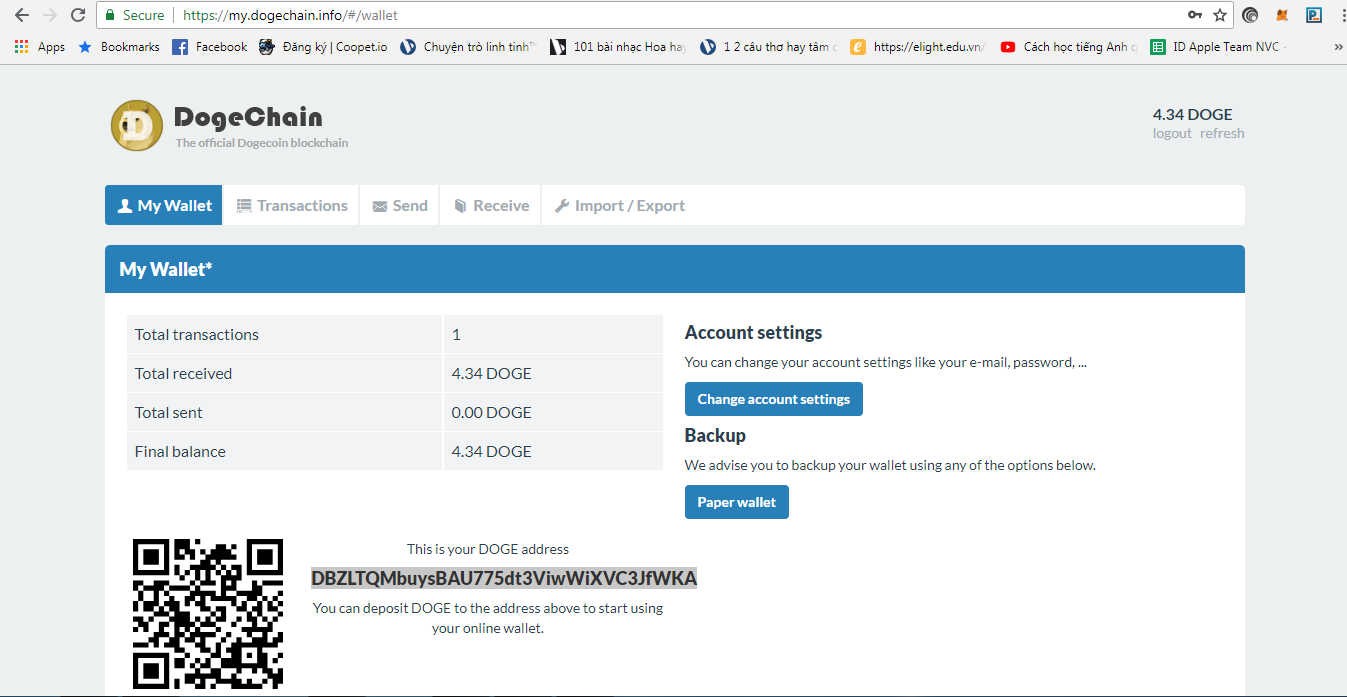Open the Receive tab
Viewport: 1347px width, 697px height.
(490, 205)
